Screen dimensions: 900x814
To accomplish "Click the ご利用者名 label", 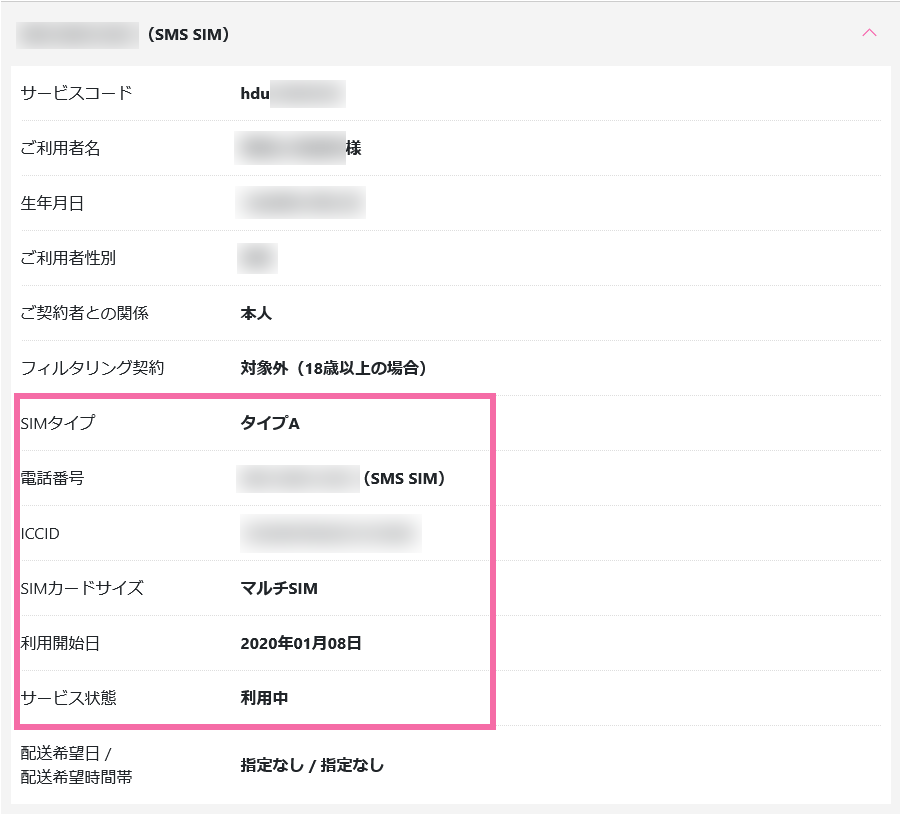I will click(x=61, y=149).
